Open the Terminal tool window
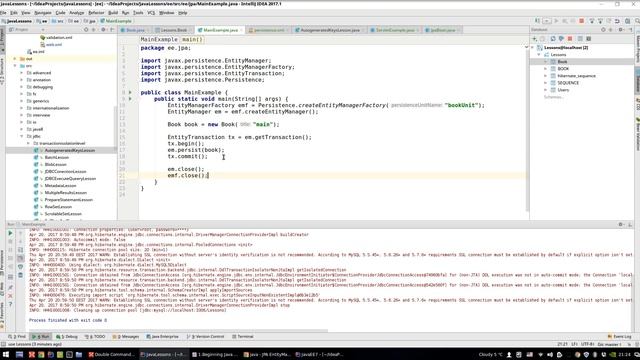Screen dimensions: 640x360 (x=243, y=337)
